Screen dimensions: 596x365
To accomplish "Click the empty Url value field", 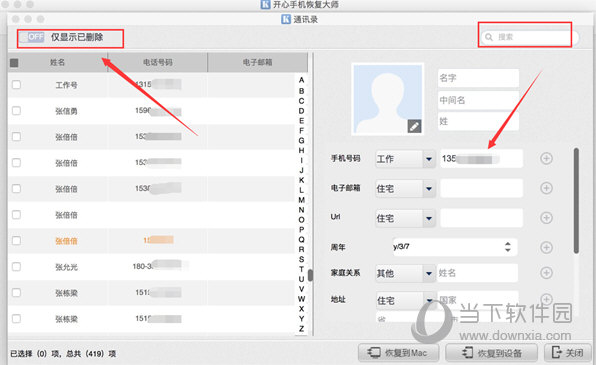I will tap(482, 218).
